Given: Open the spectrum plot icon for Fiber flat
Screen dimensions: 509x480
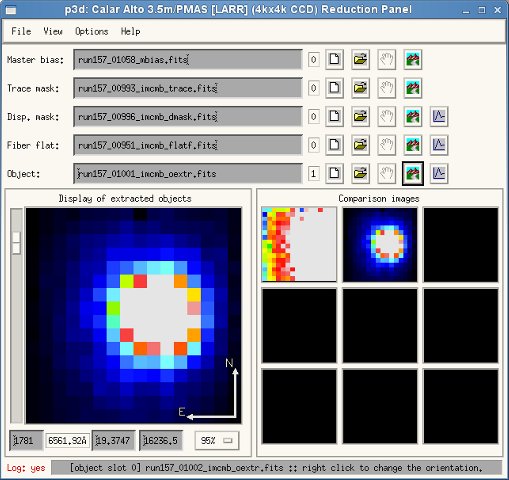Looking at the screenshot, I should [439, 145].
